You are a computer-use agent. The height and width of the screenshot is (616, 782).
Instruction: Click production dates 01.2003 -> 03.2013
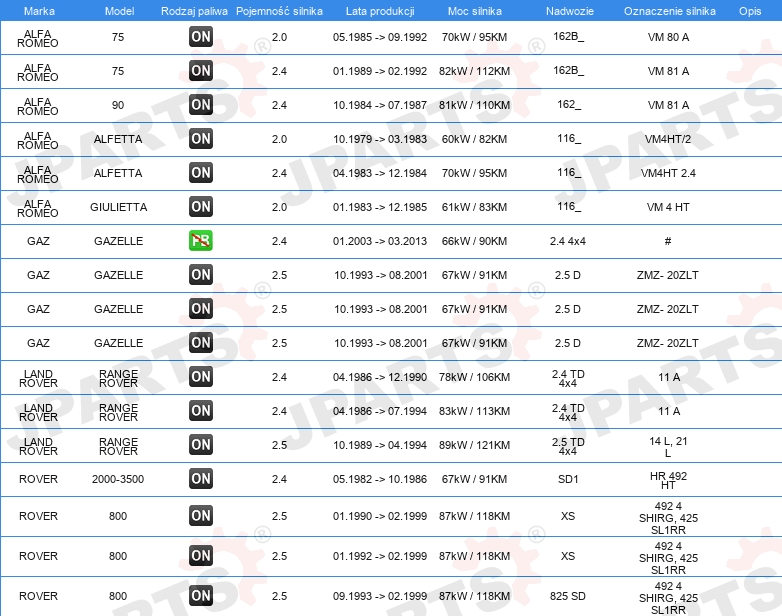coord(380,241)
